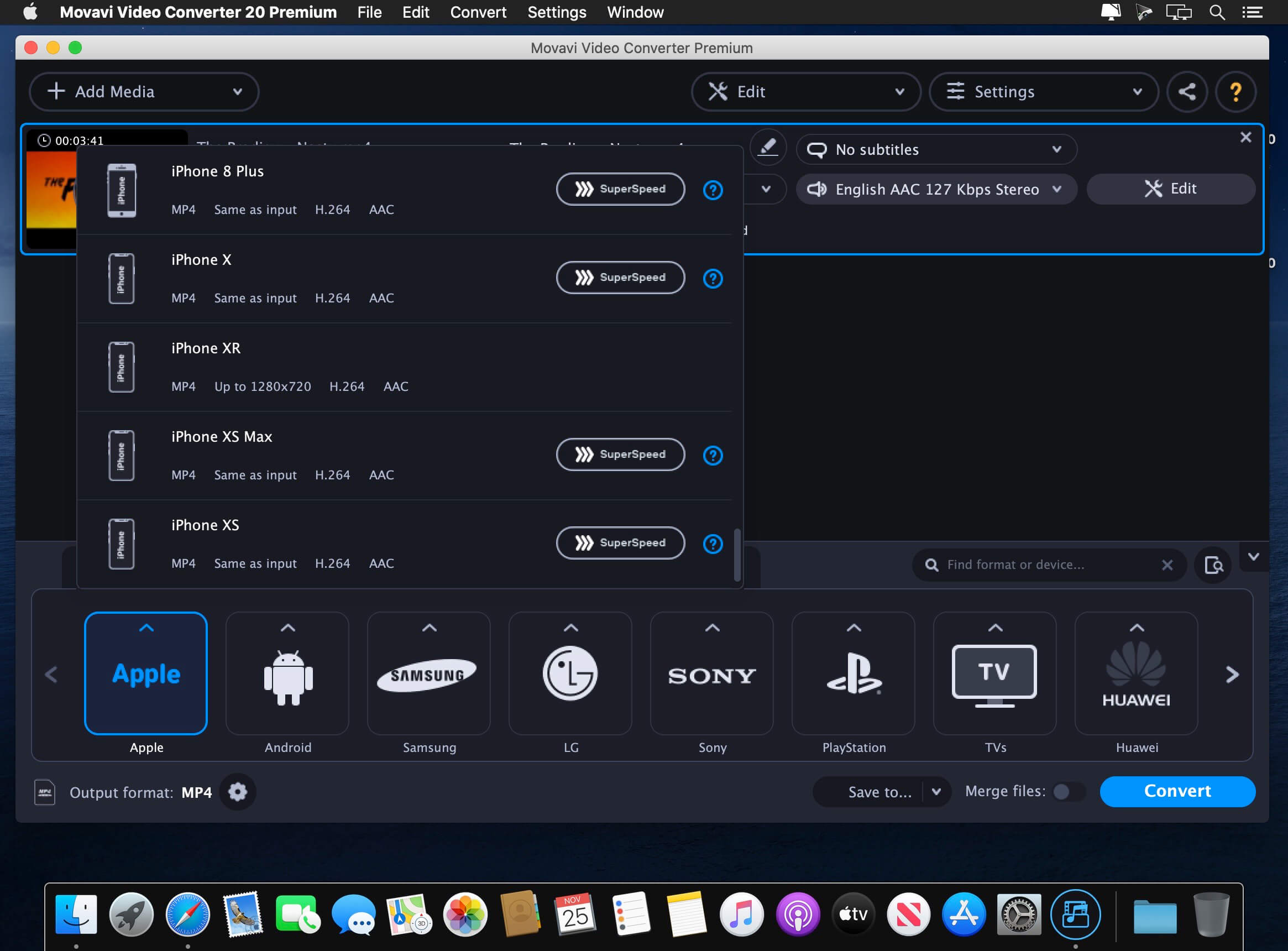Image resolution: width=1288 pixels, height=951 pixels.
Task: Open output format settings with the gear icon
Action: click(238, 792)
